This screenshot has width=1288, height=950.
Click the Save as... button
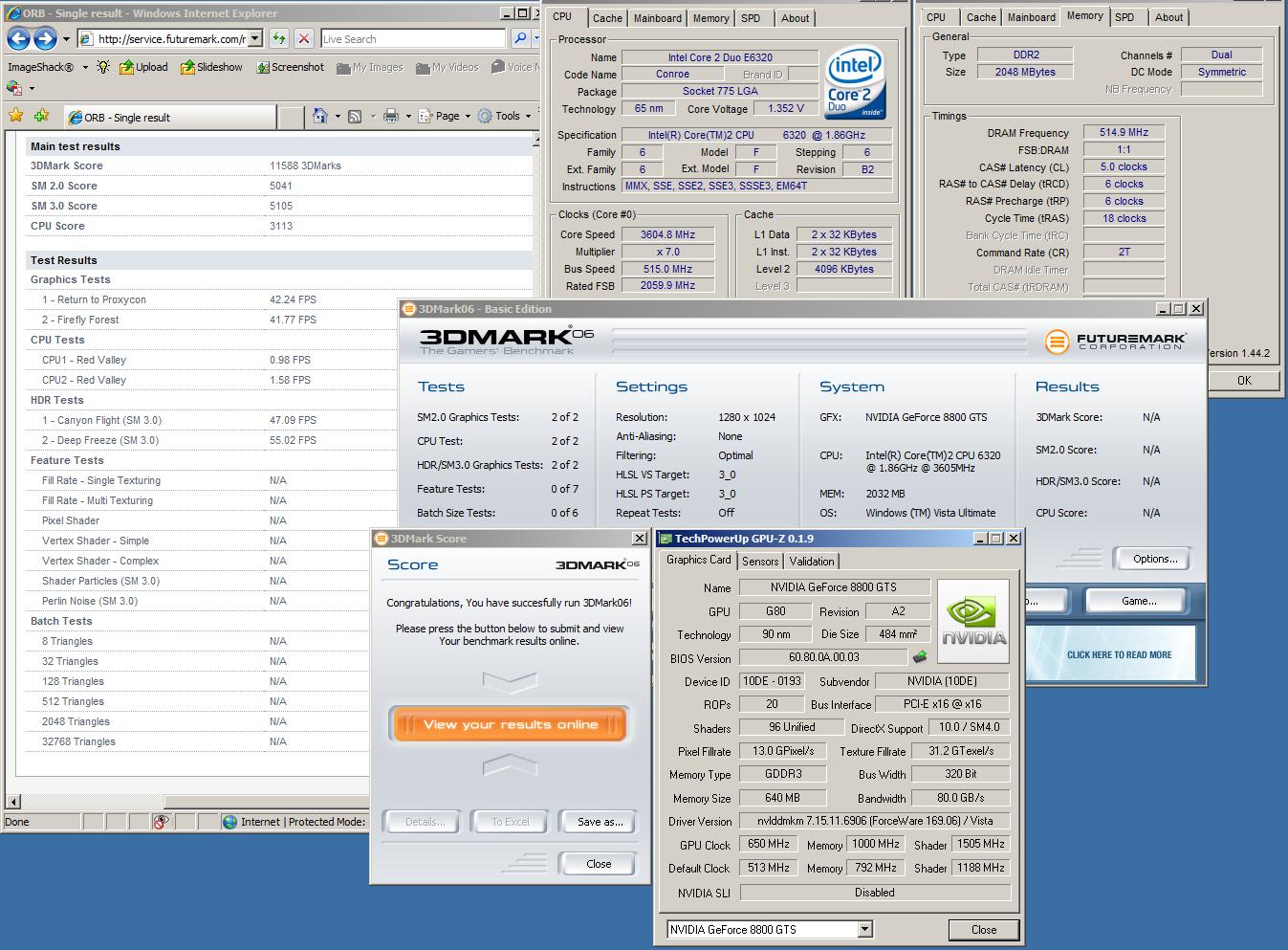(x=600, y=822)
